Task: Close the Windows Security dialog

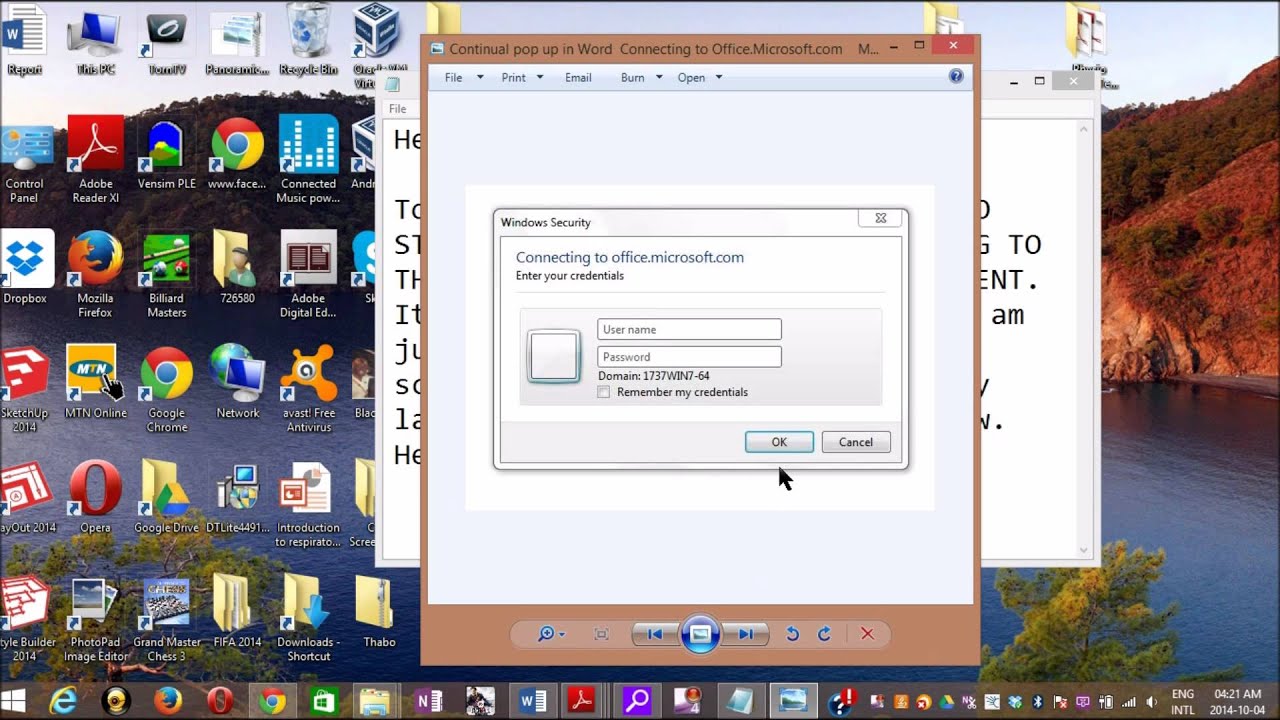Action: point(881,218)
